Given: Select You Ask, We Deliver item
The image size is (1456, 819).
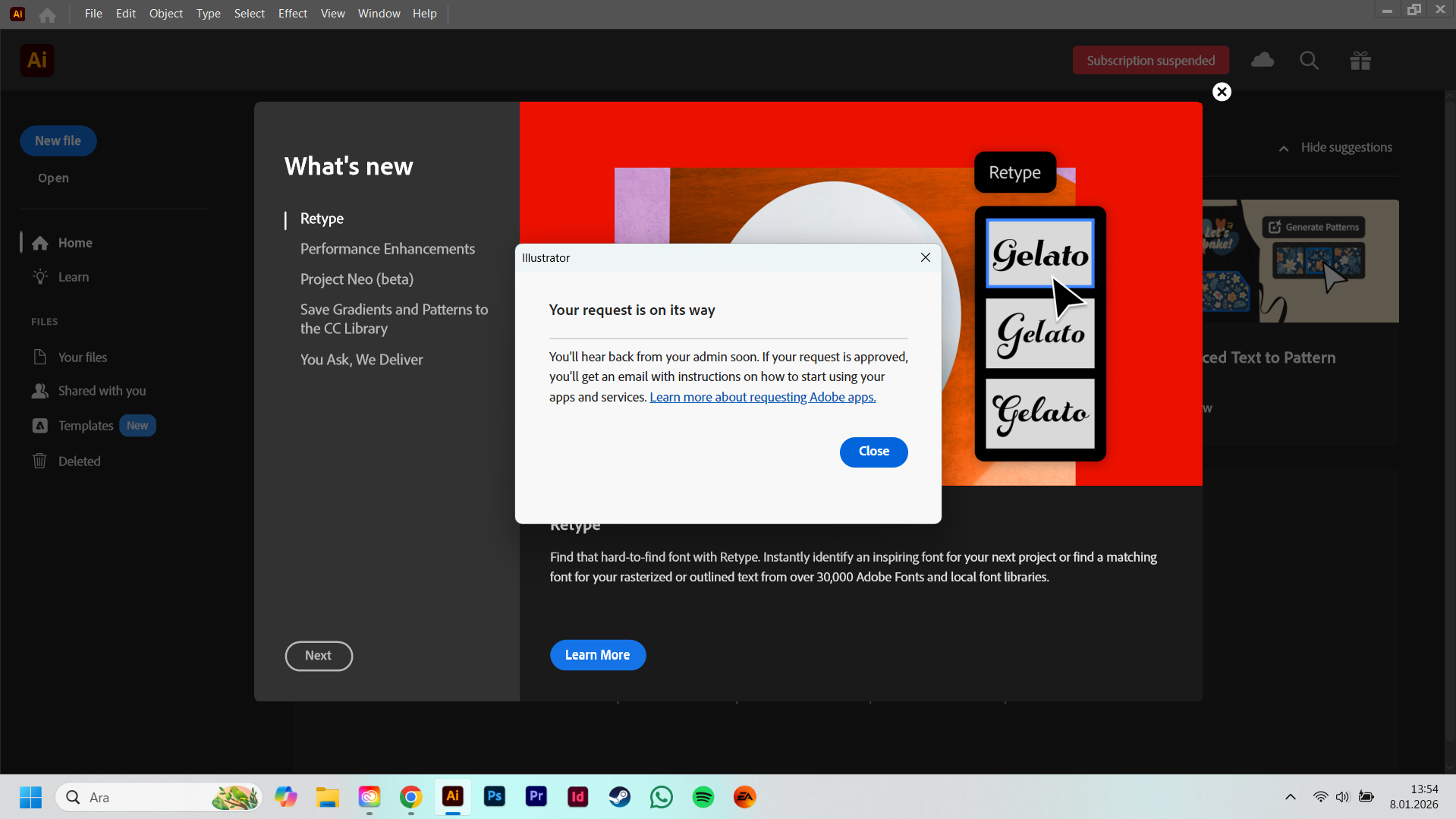Looking at the screenshot, I should (362, 360).
